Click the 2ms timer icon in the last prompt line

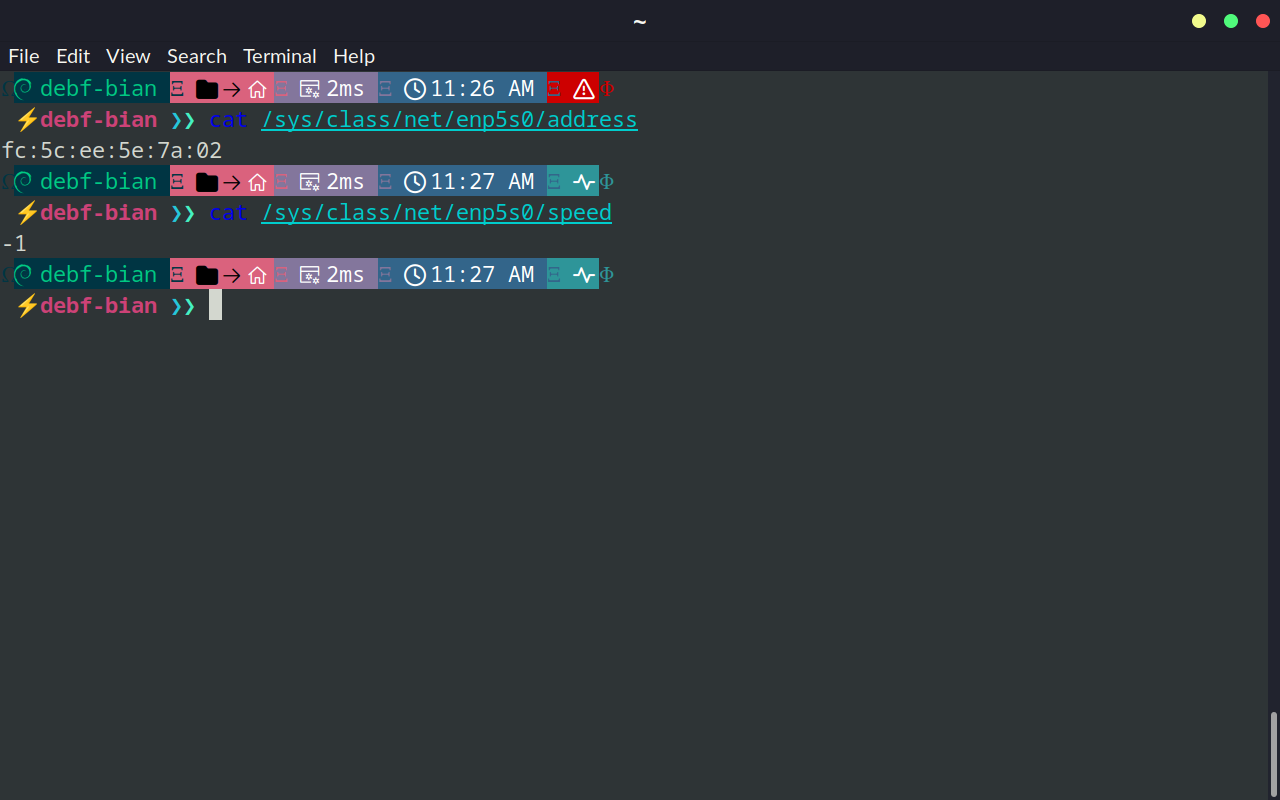pos(310,275)
